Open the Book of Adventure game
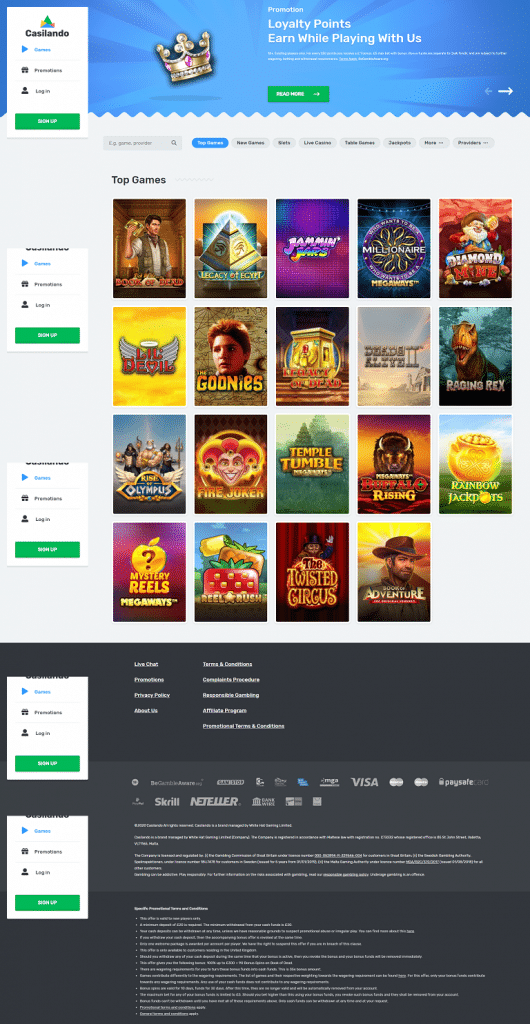This screenshot has width=530, height=1024. tap(394, 572)
